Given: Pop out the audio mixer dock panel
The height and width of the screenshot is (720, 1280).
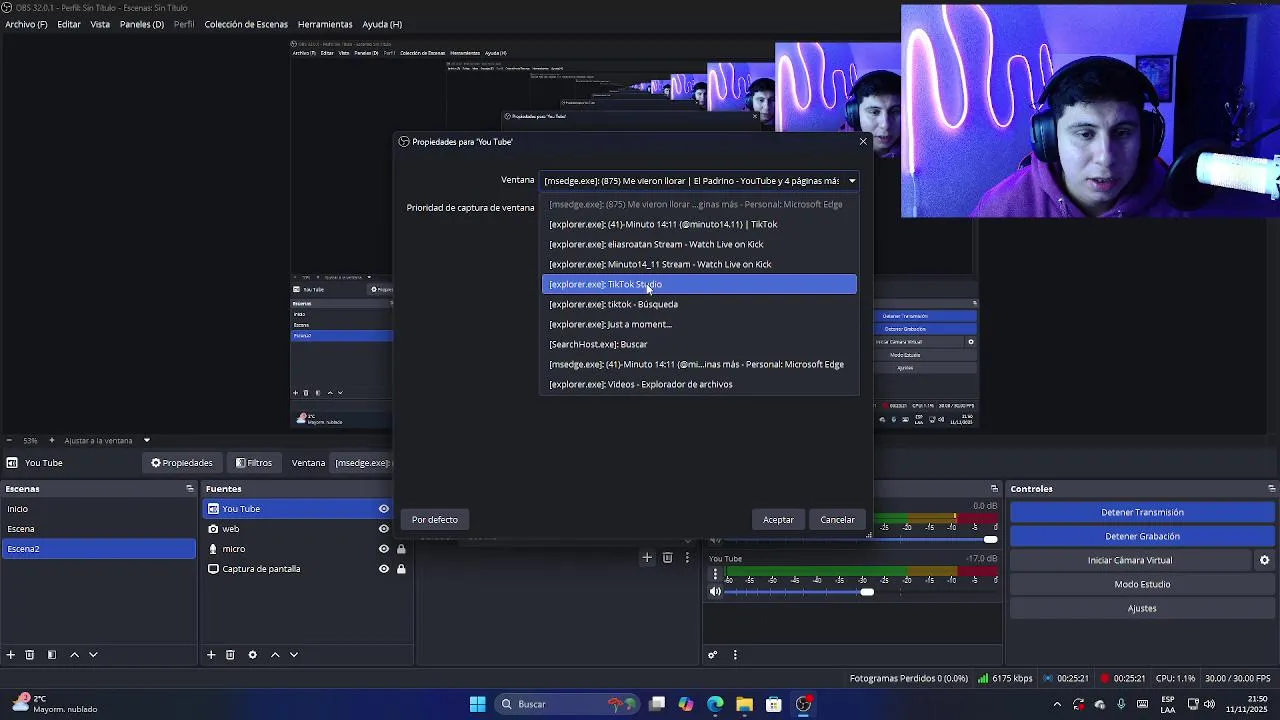Looking at the screenshot, I should tap(994, 489).
